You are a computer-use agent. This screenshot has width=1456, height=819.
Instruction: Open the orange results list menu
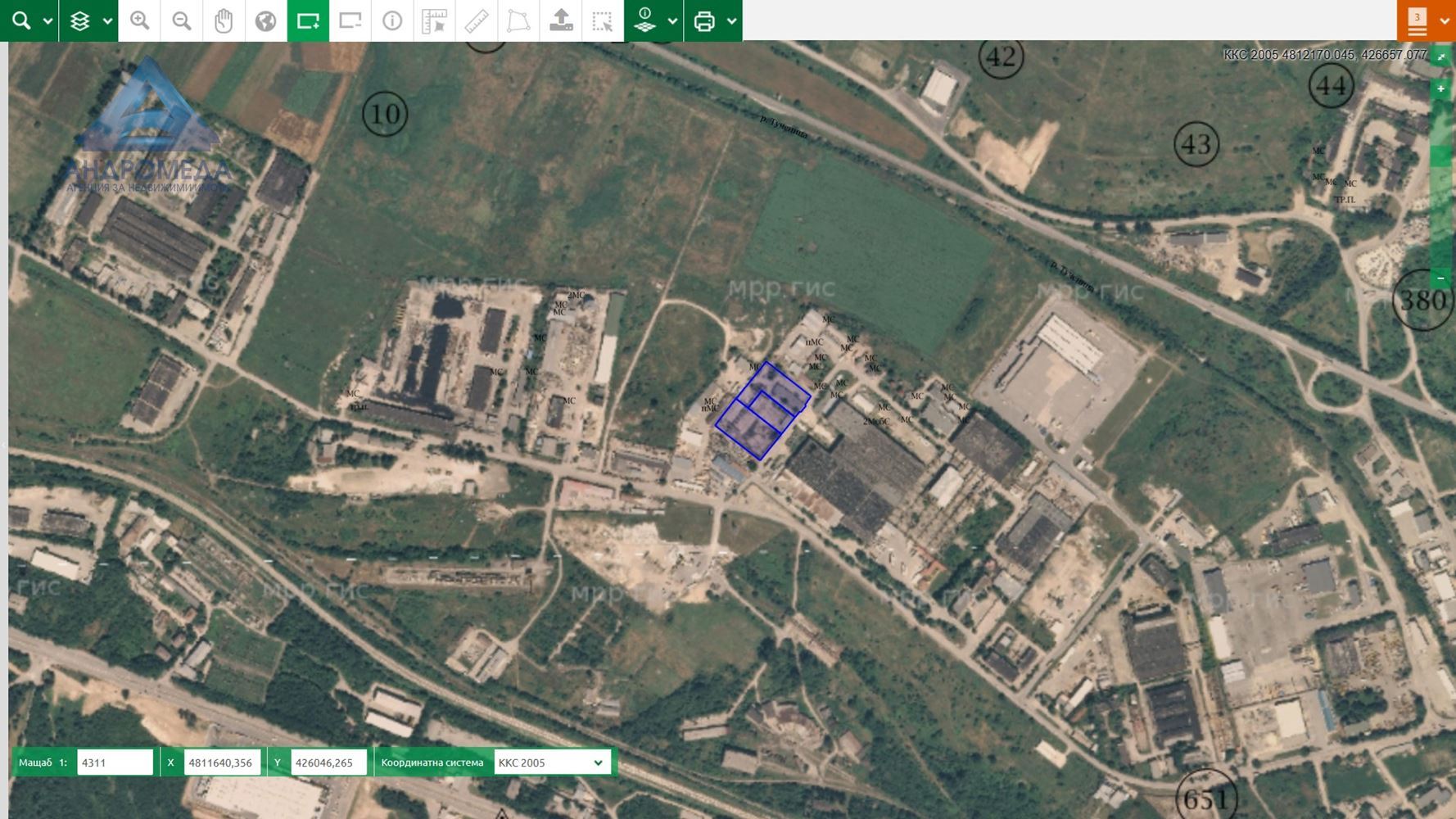pos(1418,20)
